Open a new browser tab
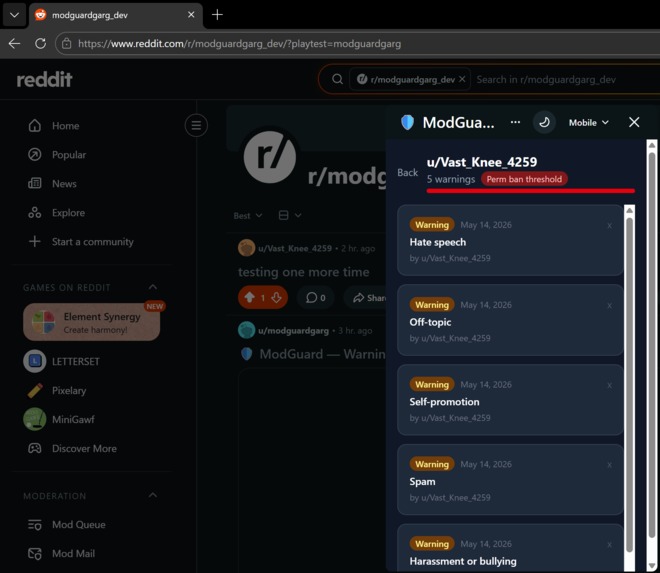Screen dimensions: 660x573 click(217, 15)
